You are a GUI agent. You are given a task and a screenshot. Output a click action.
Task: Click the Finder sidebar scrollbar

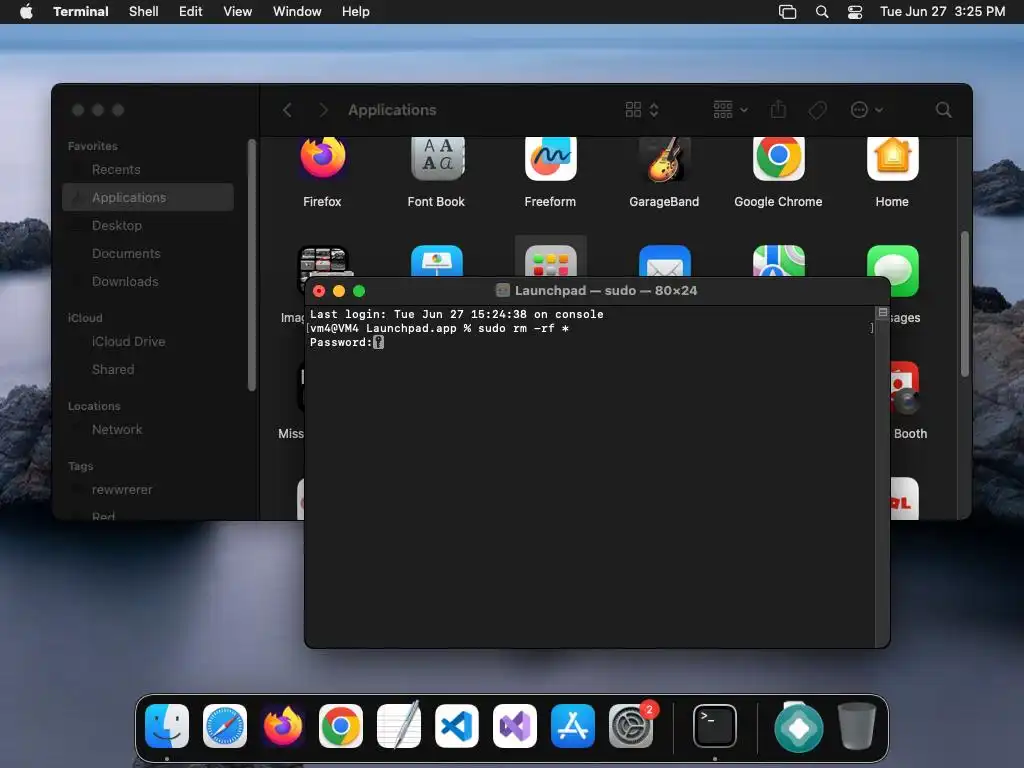[x=252, y=265]
